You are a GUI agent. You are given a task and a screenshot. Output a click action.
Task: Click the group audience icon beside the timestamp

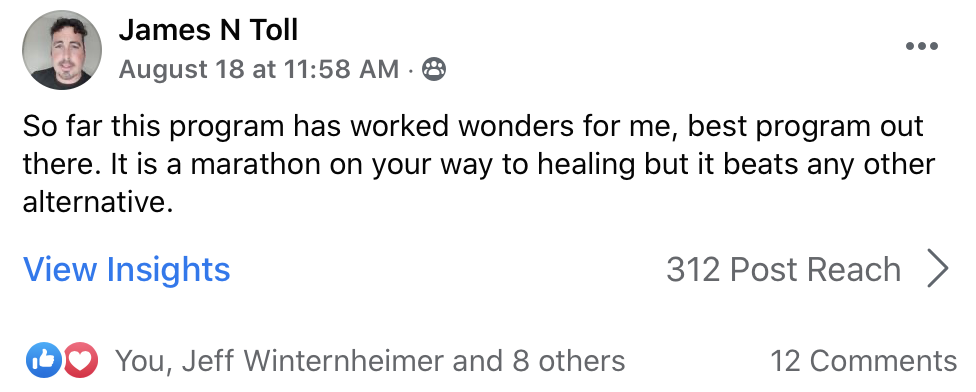(434, 69)
